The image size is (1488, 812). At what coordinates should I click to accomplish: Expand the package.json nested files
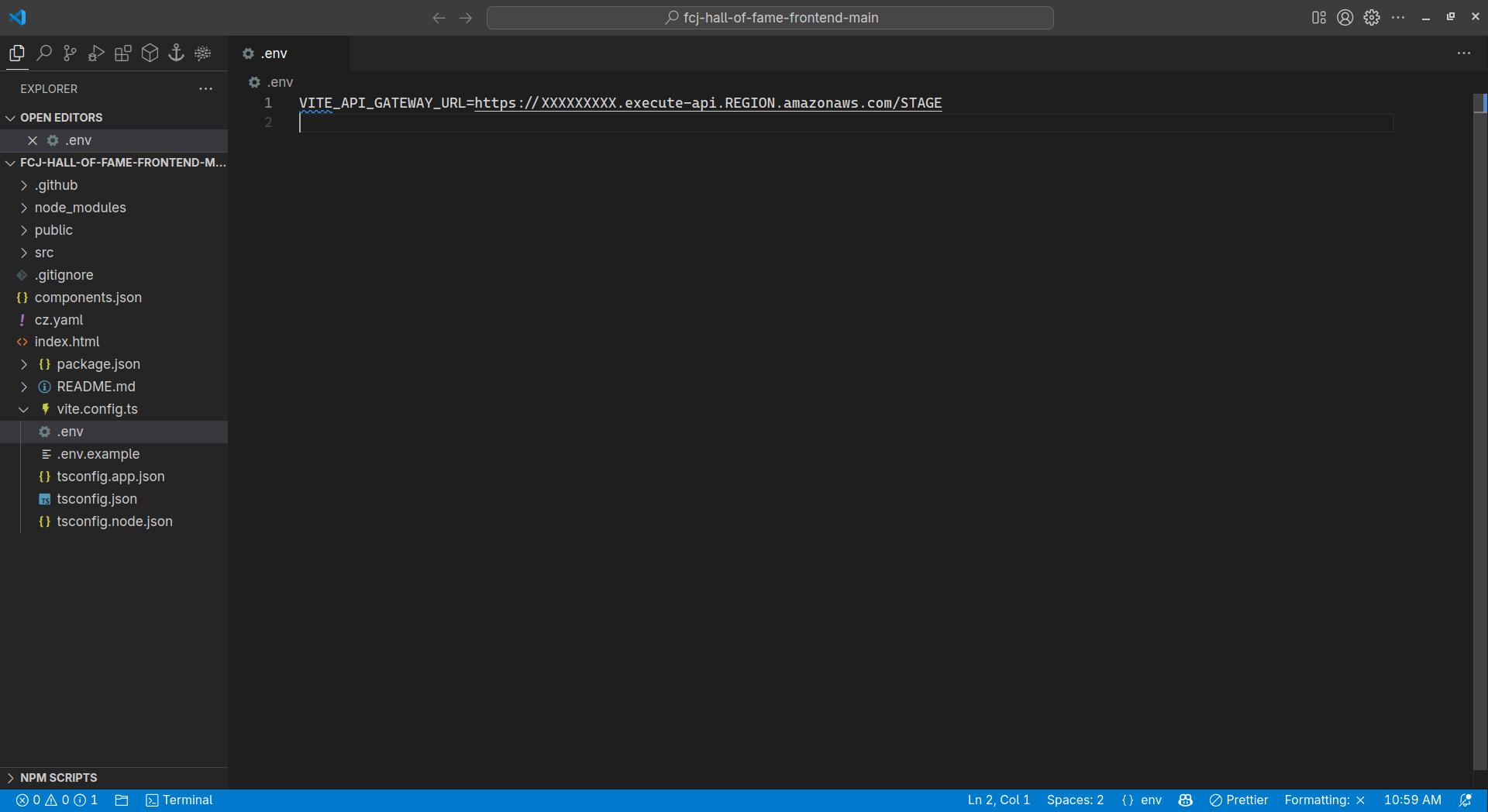[x=24, y=364]
